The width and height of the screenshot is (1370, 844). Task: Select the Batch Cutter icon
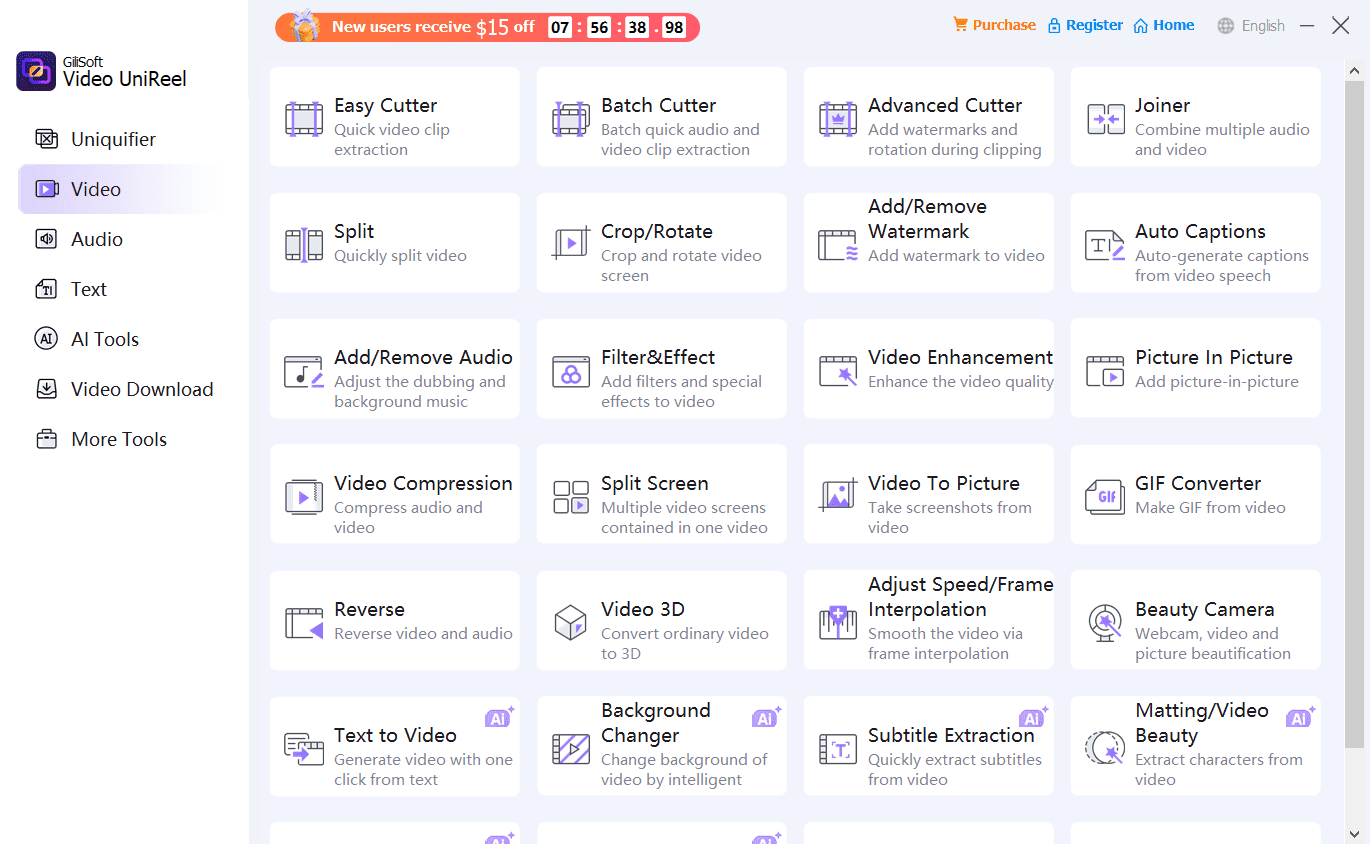[571, 119]
